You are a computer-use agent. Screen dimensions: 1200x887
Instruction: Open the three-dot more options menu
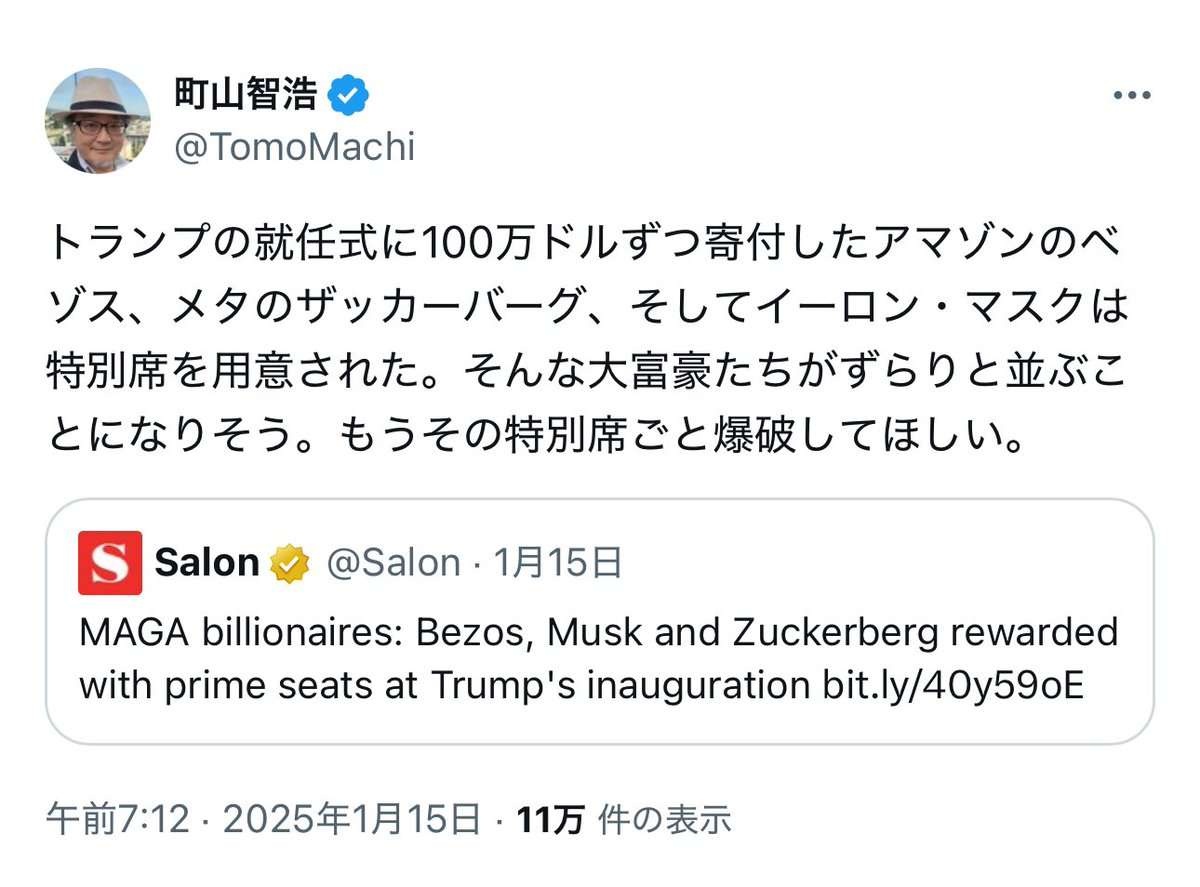click(1132, 96)
